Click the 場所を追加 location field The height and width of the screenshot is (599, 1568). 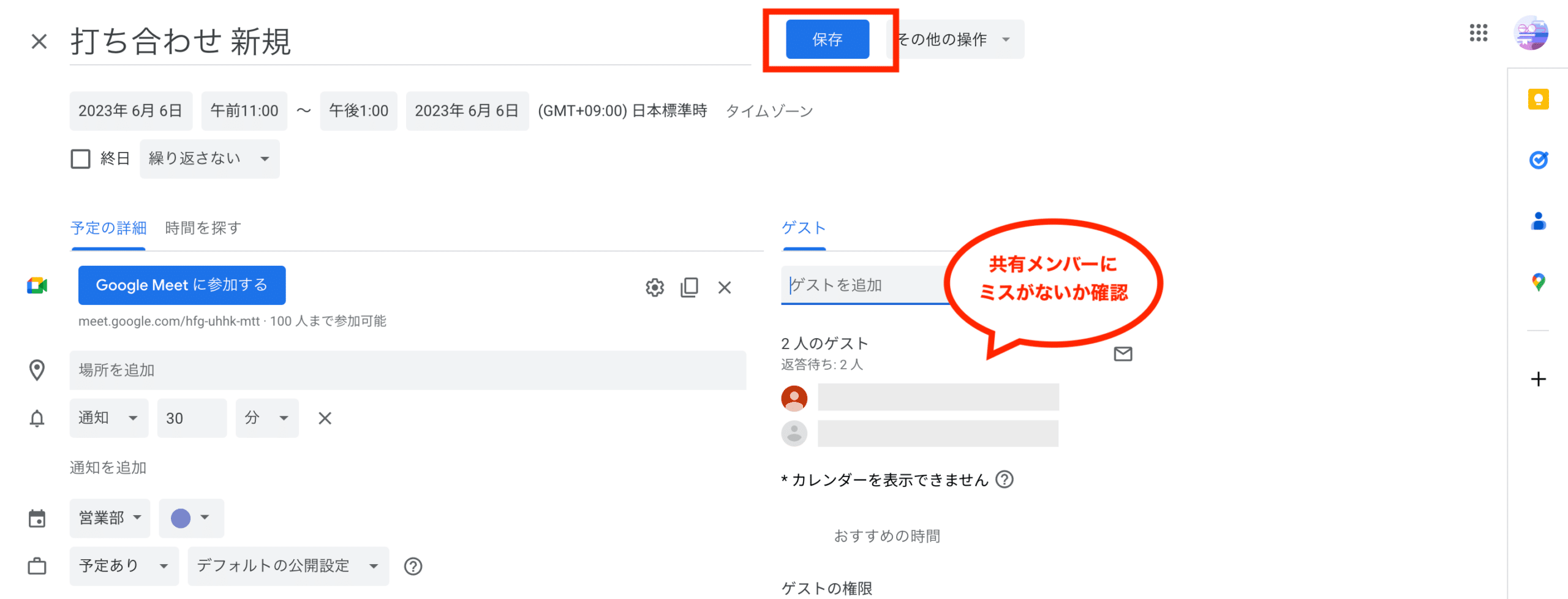[x=407, y=371]
